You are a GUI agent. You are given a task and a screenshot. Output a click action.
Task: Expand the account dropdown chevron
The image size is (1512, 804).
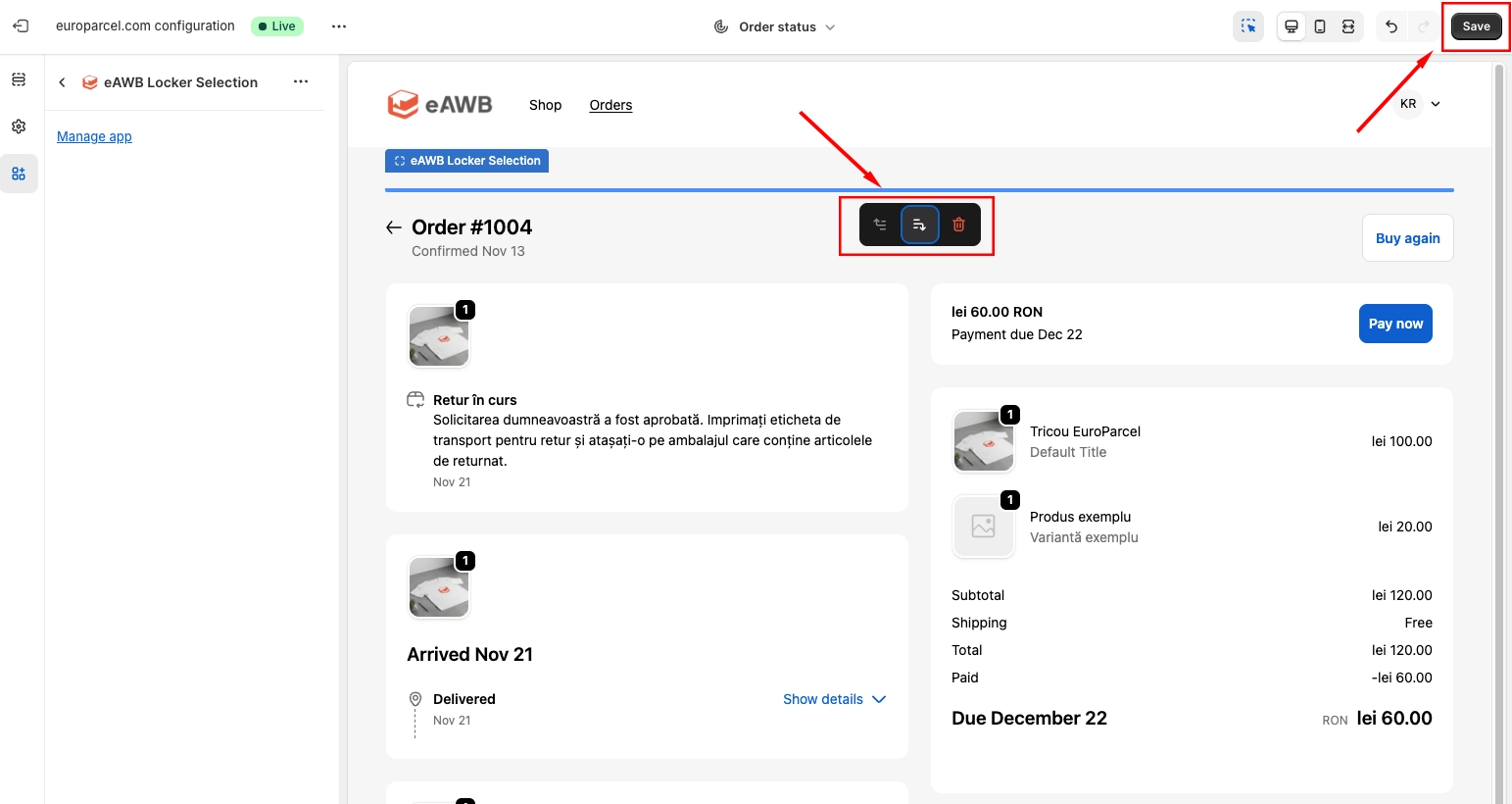coord(1436,104)
